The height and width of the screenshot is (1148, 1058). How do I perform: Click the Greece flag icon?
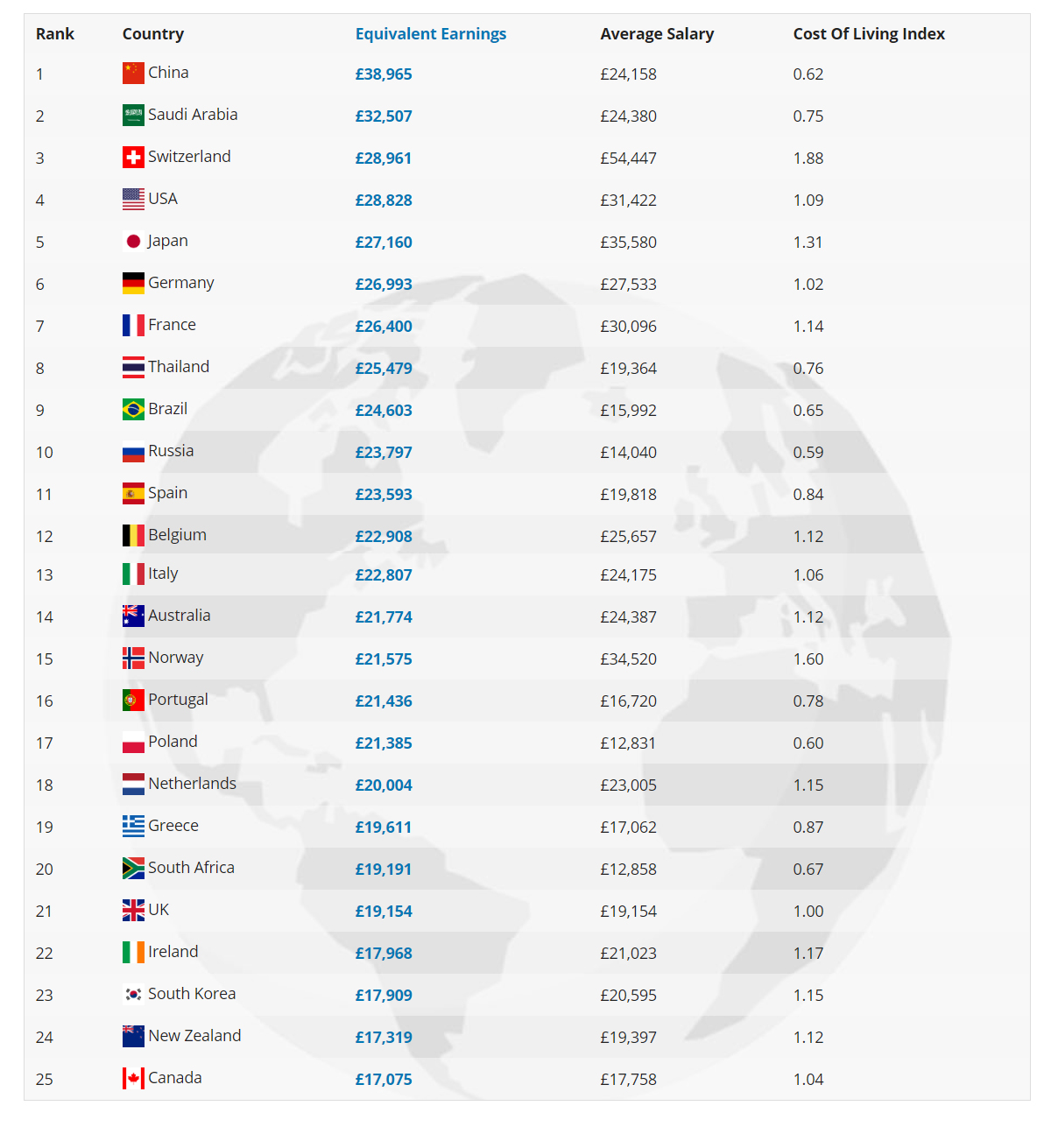point(133,826)
